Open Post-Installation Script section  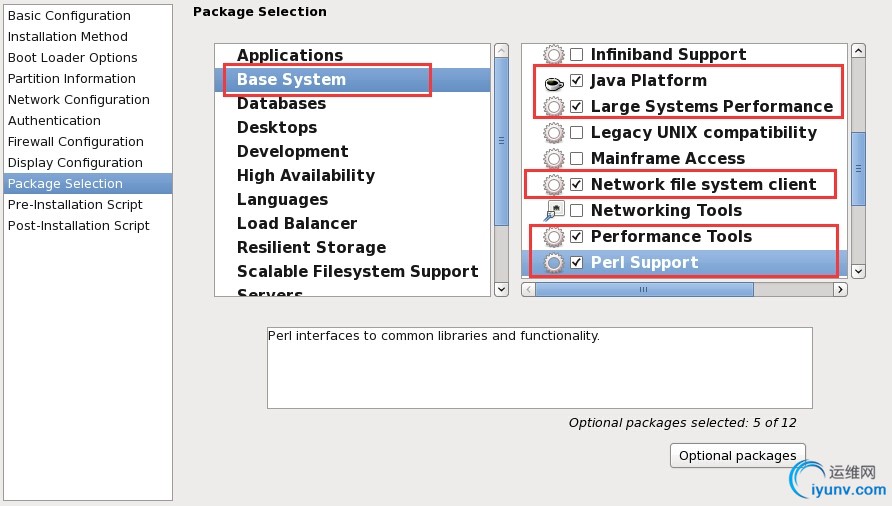pyautogui.click(x=88, y=226)
